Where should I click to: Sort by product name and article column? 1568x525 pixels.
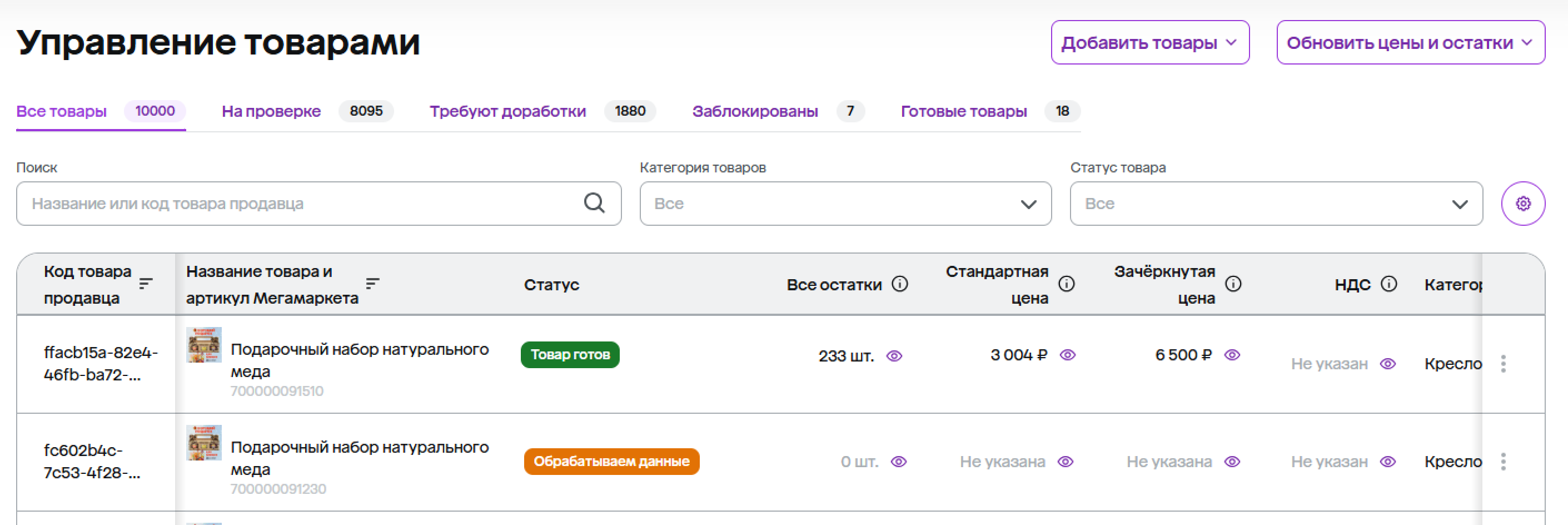click(372, 283)
